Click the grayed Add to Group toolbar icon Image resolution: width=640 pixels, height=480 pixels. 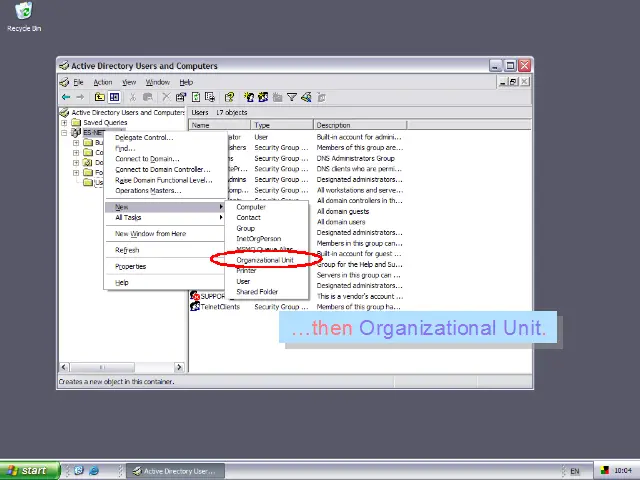322,97
